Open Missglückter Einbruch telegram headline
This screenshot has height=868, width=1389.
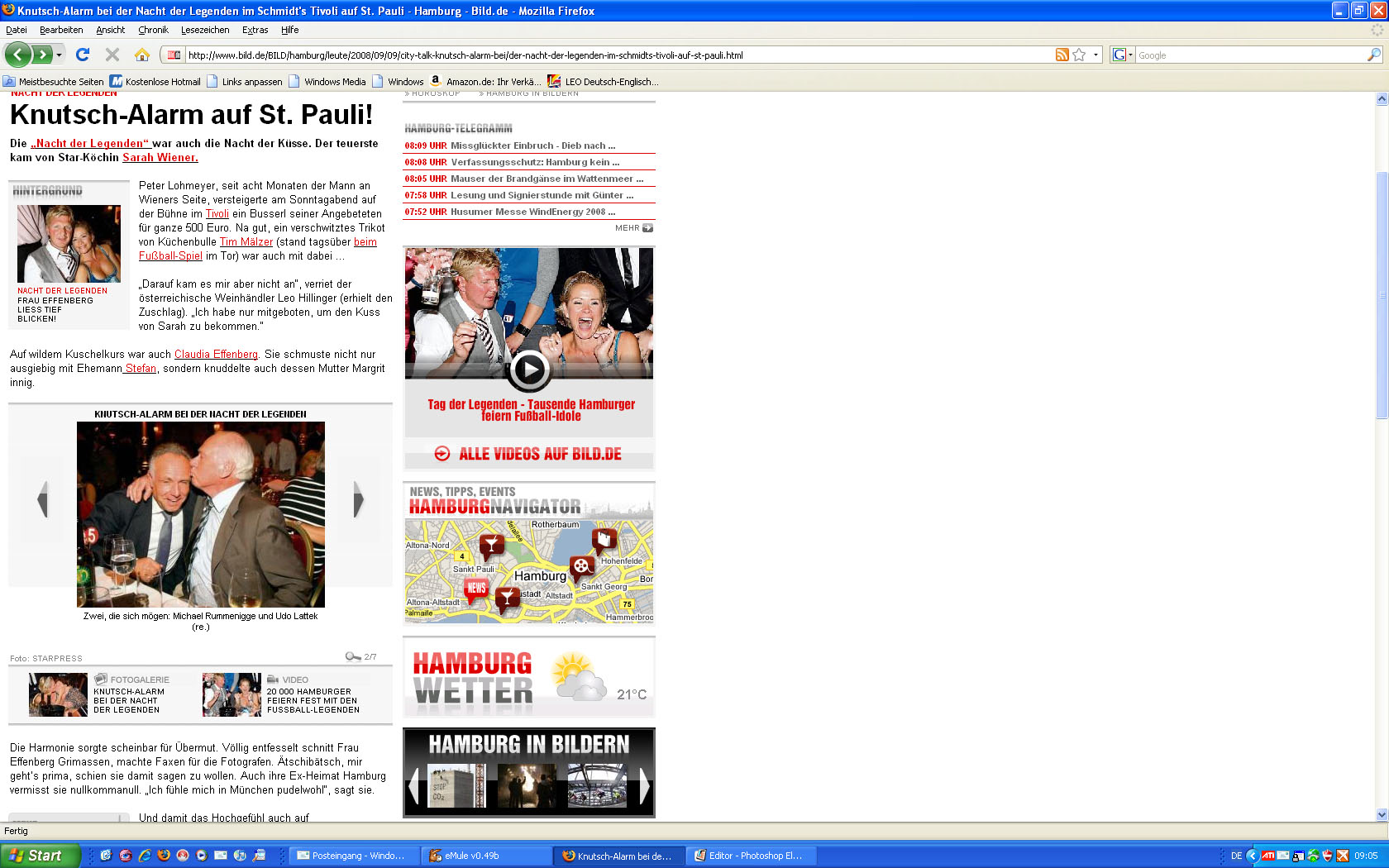click(x=532, y=145)
